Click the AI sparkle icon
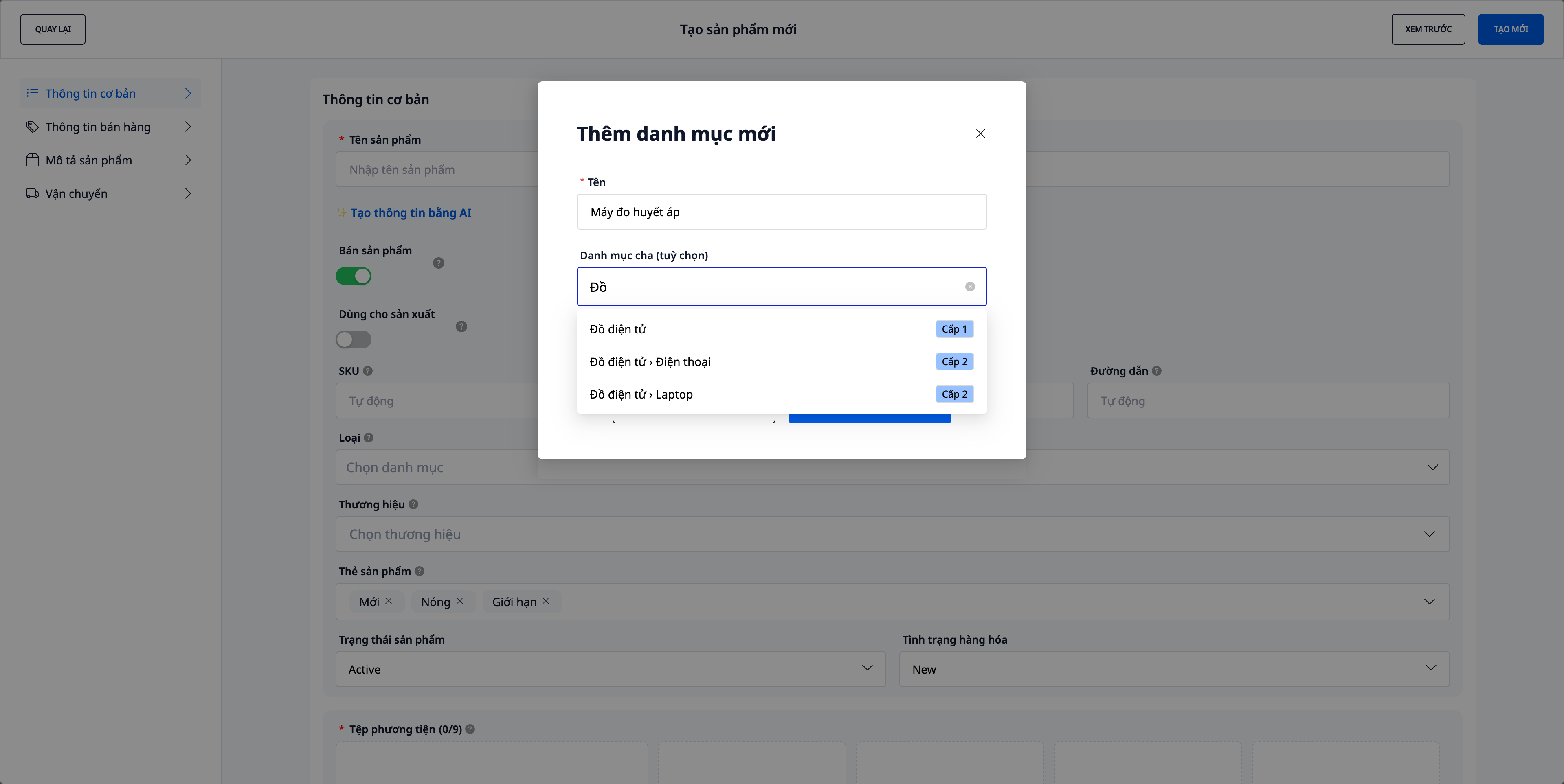 click(x=342, y=212)
